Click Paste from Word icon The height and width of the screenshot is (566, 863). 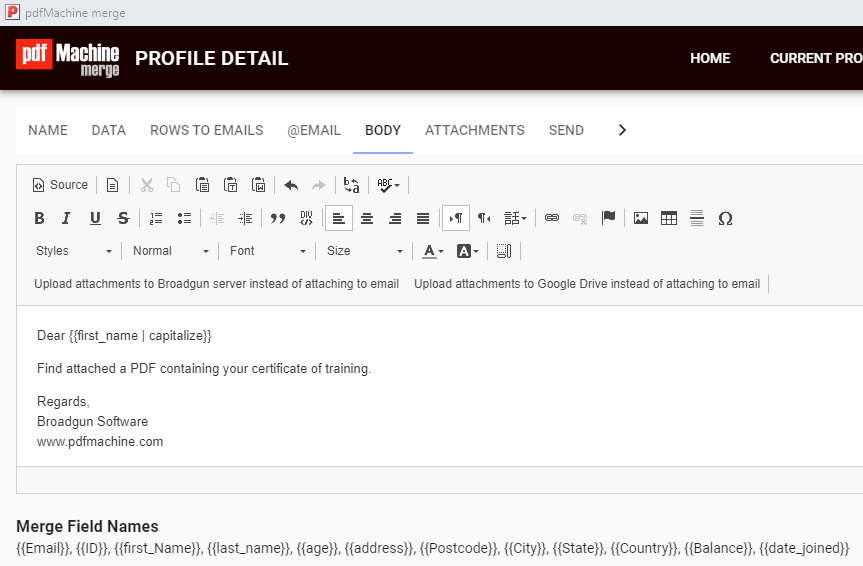click(258, 185)
